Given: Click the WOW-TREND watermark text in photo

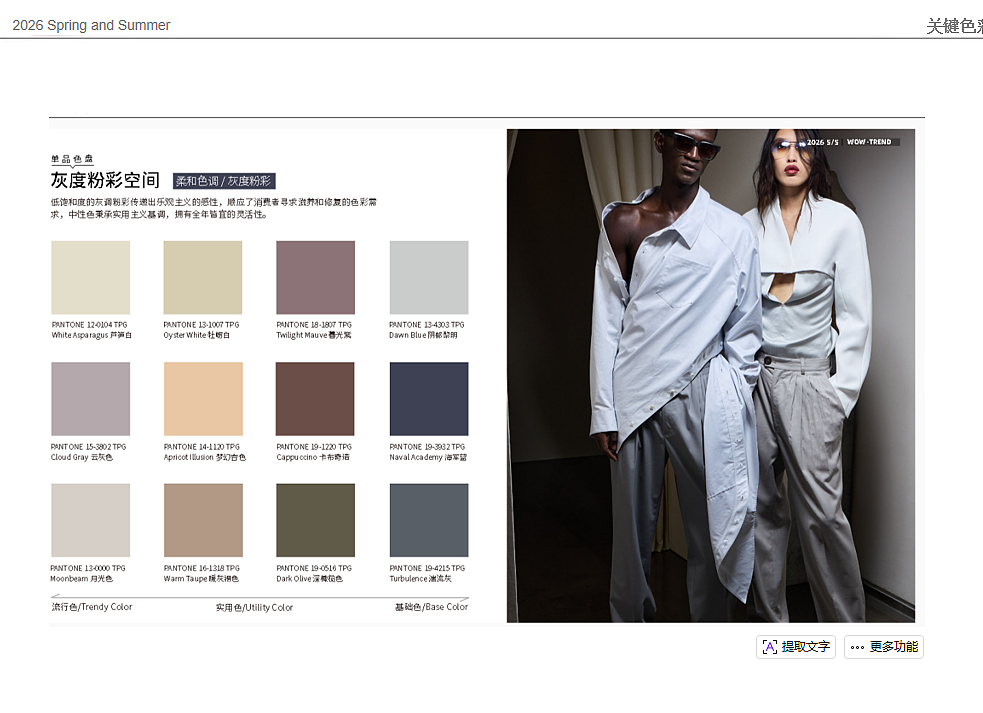Looking at the screenshot, I should tap(869, 142).
